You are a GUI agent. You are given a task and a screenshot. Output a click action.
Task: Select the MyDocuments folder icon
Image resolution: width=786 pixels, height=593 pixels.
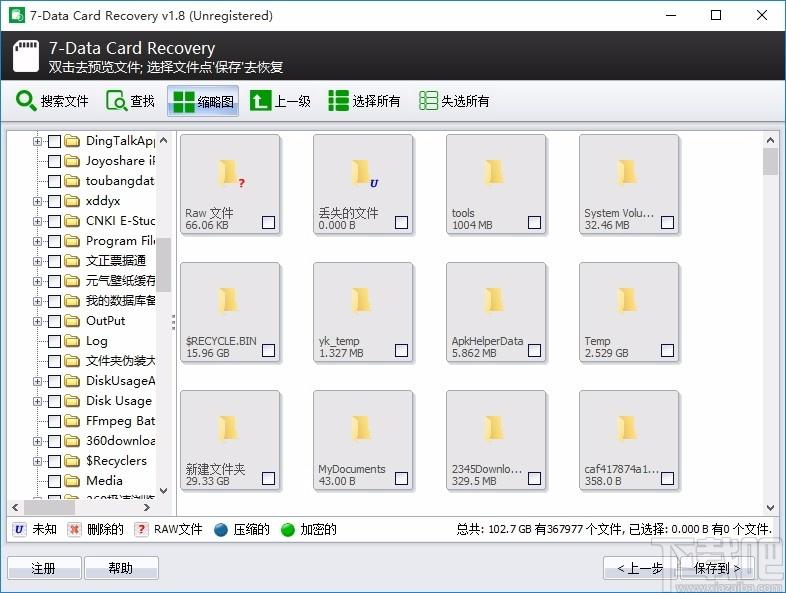click(x=362, y=428)
